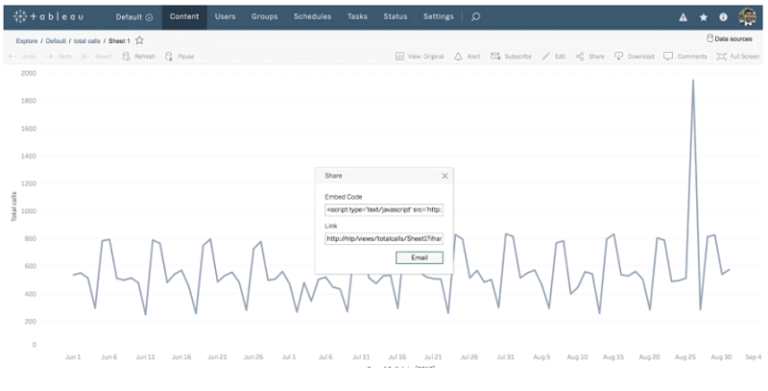Click the Edit pencil button
This screenshot has width=768, height=391.
click(x=553, y=56)
